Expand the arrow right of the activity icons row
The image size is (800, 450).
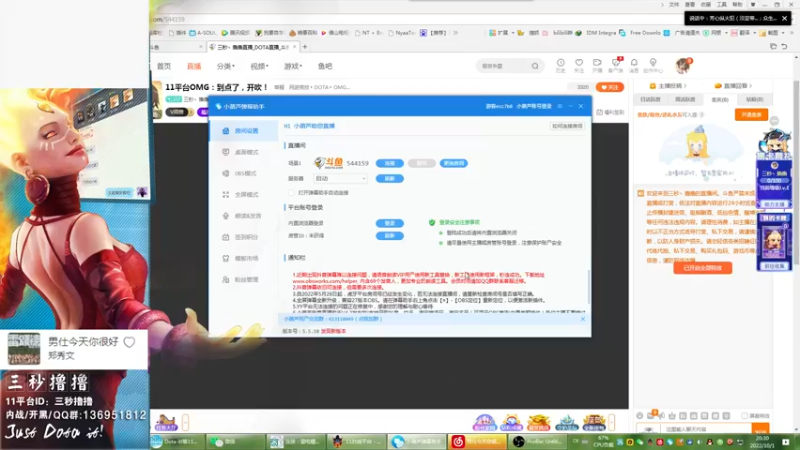click(611, 422)
